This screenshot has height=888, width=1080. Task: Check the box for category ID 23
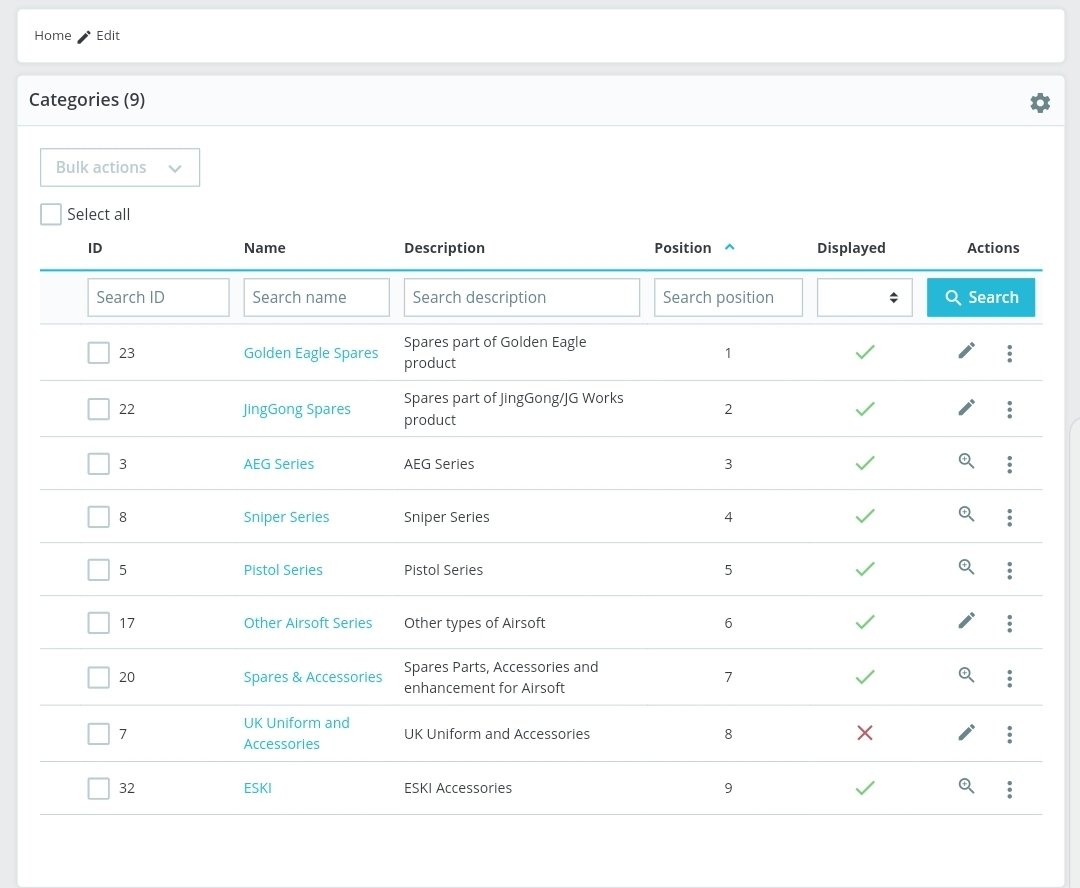coord(98,353)
